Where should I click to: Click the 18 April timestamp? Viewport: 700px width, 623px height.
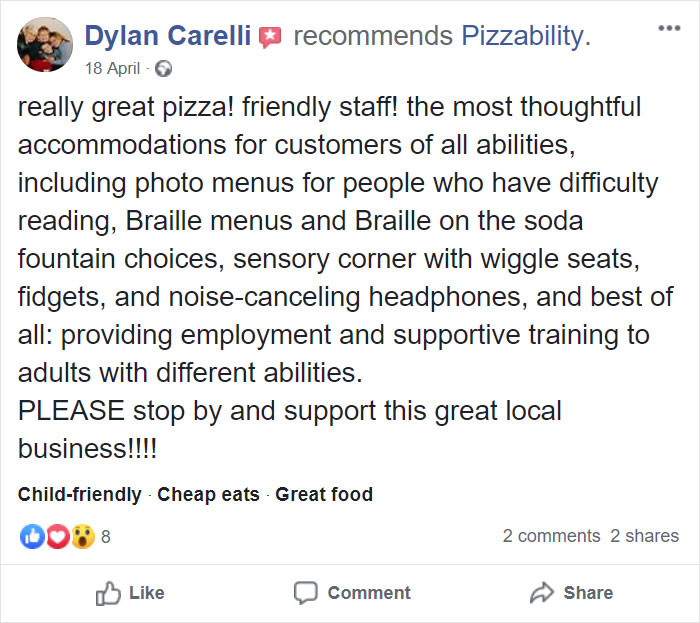[x=112, y=68]
